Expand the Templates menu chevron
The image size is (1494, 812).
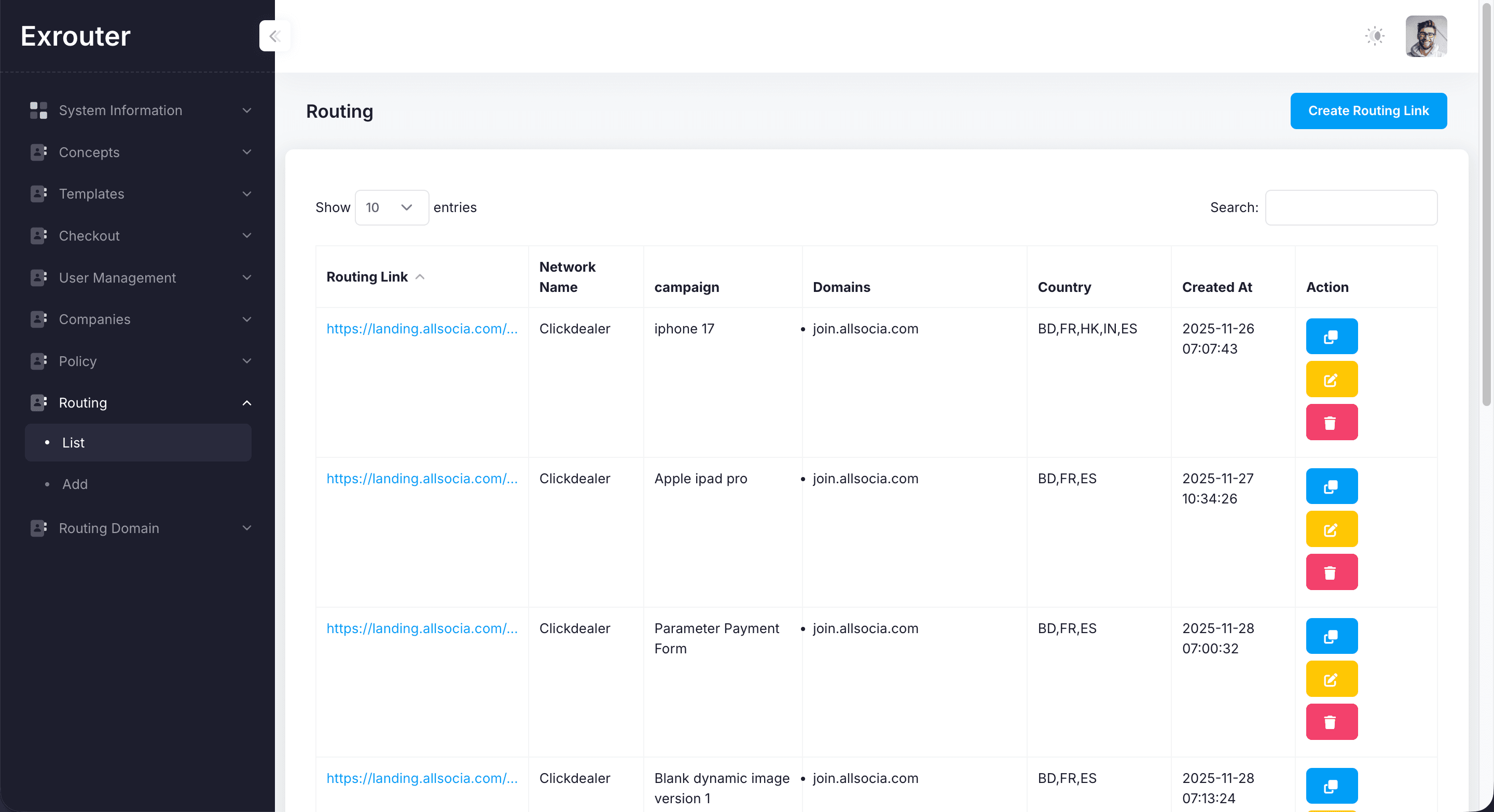[247, 193]
